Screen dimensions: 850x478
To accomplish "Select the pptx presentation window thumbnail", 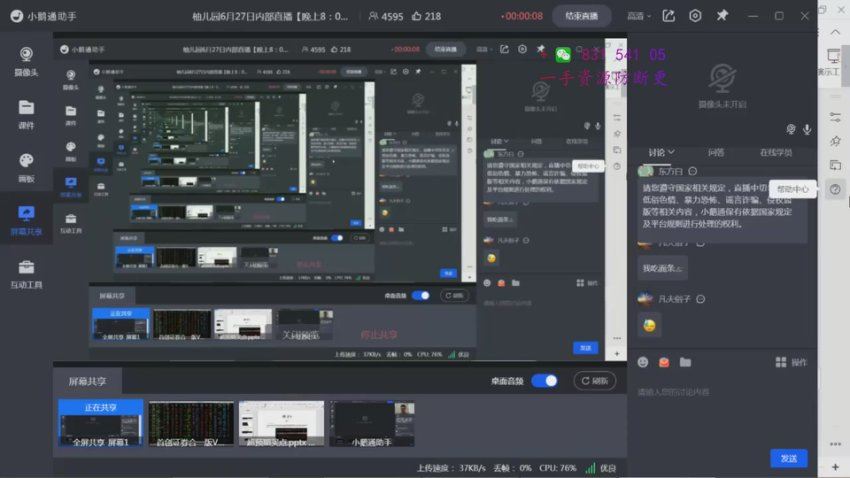I will coord(281,423).
